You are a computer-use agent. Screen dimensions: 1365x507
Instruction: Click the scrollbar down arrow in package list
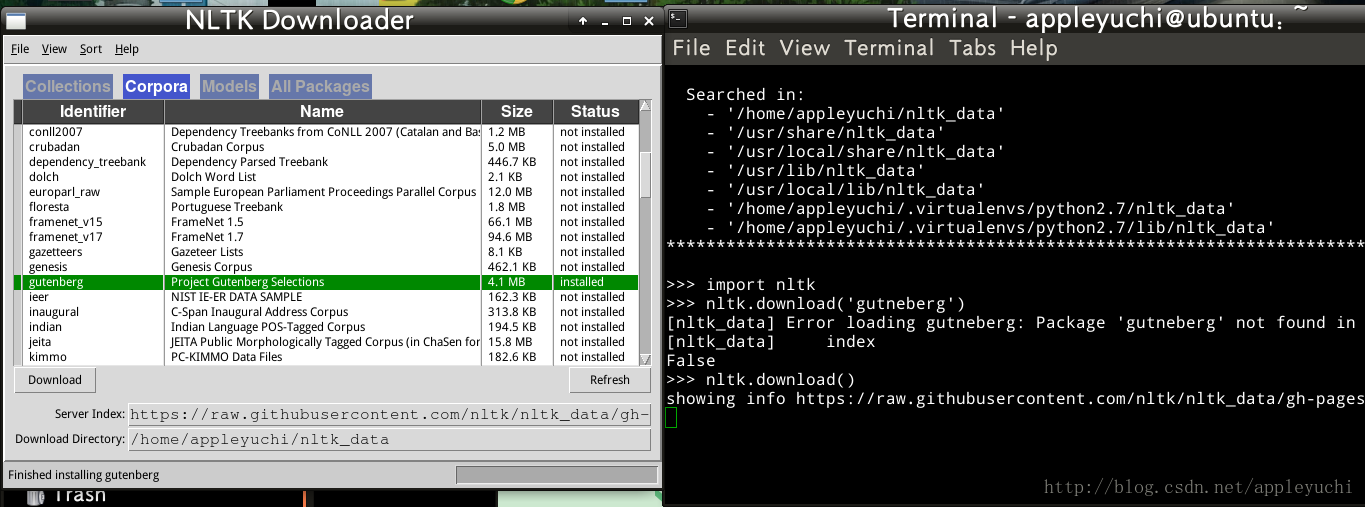click(x=645, y=358)
